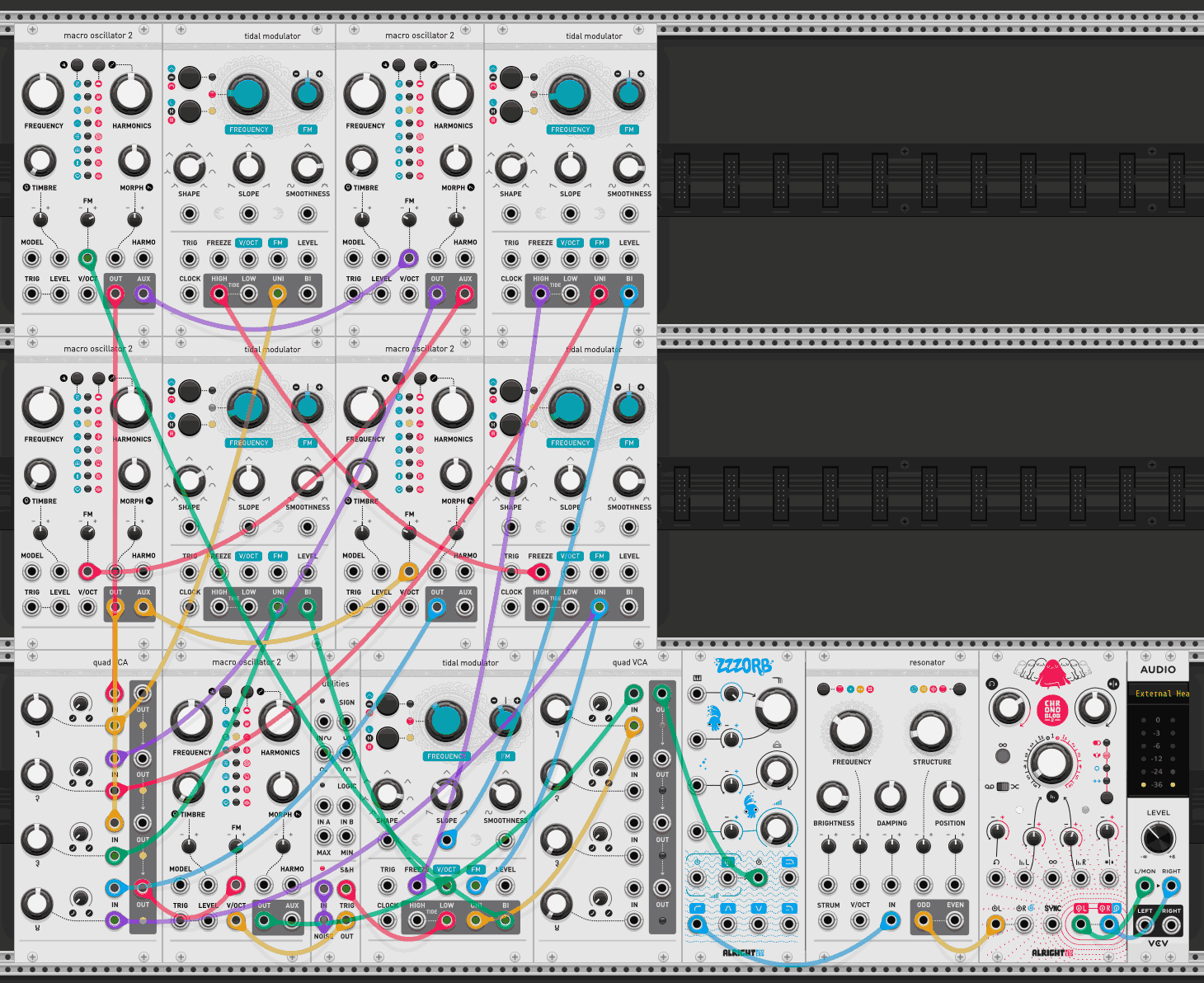Click the Chronoblob ping-pong icon beside the top-right knob
Viewport: 1204px width, 983px height.
(x=1113, y=684)
